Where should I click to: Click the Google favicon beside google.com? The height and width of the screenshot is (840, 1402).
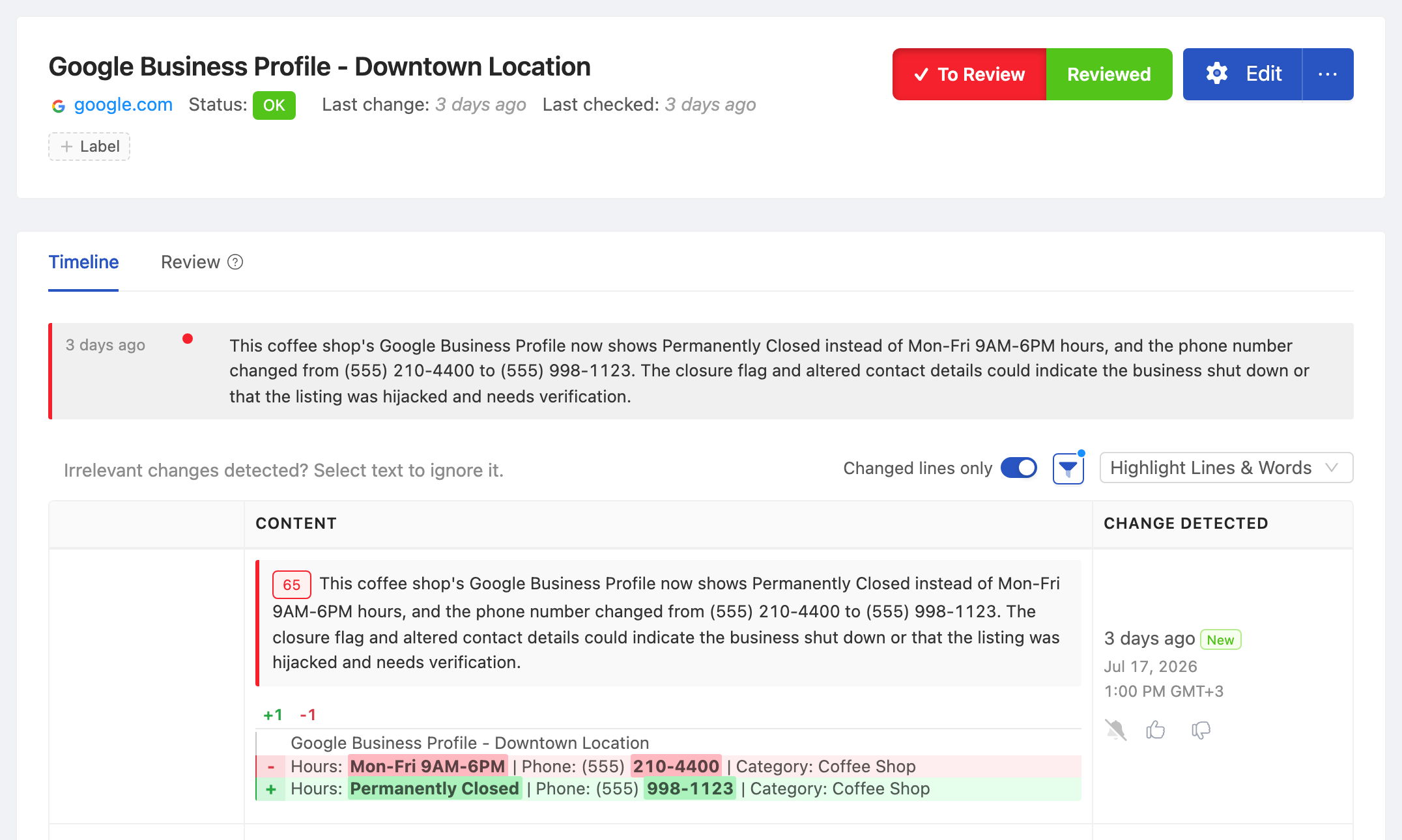(x=59, y=106)
